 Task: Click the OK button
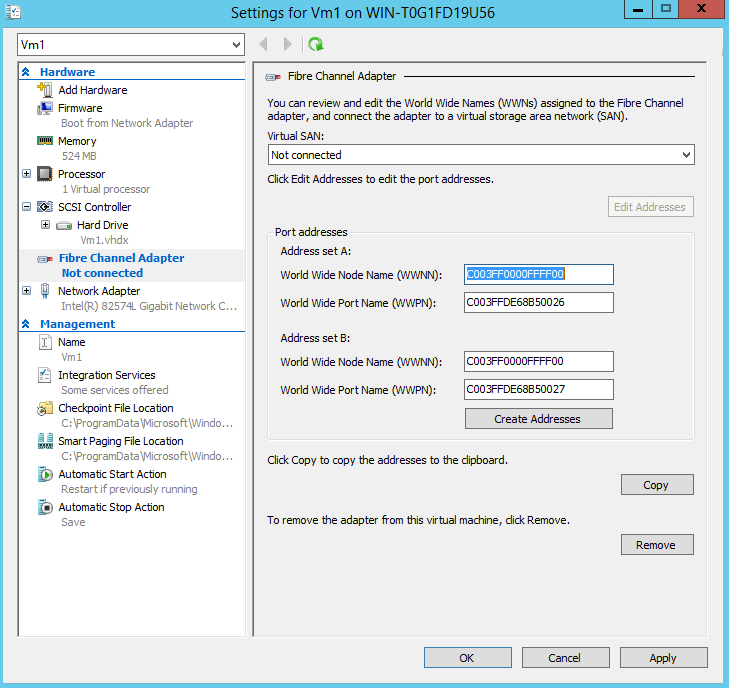click(x=467, y=658)
